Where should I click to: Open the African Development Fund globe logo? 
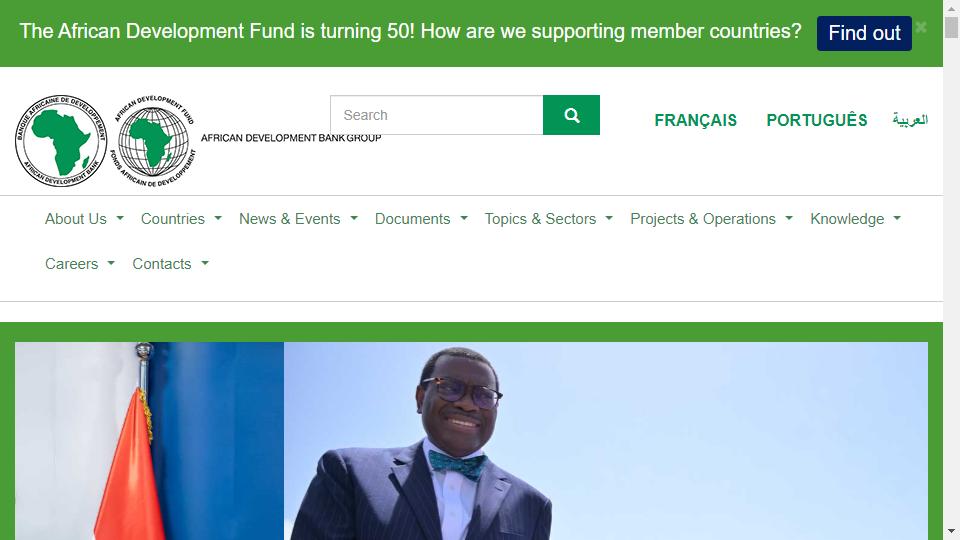(x=154, y=141)
